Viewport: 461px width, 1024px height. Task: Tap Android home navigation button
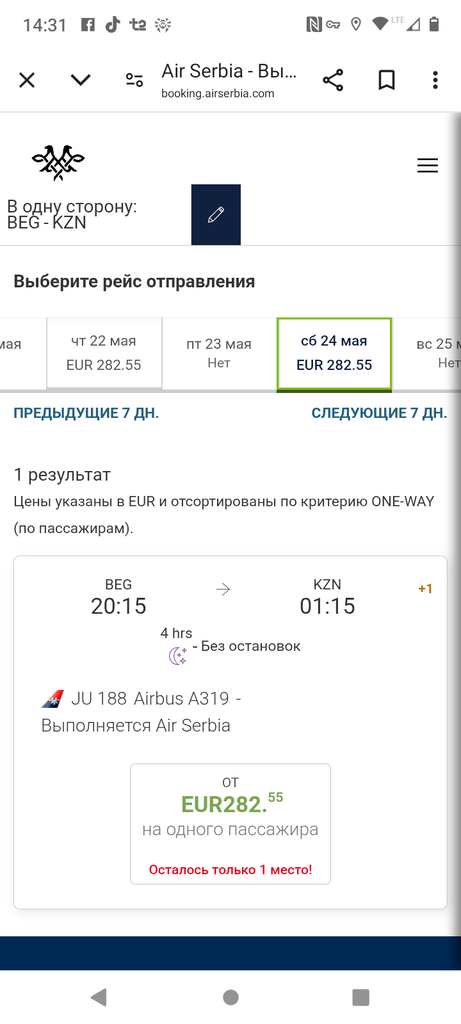point(230,997)
